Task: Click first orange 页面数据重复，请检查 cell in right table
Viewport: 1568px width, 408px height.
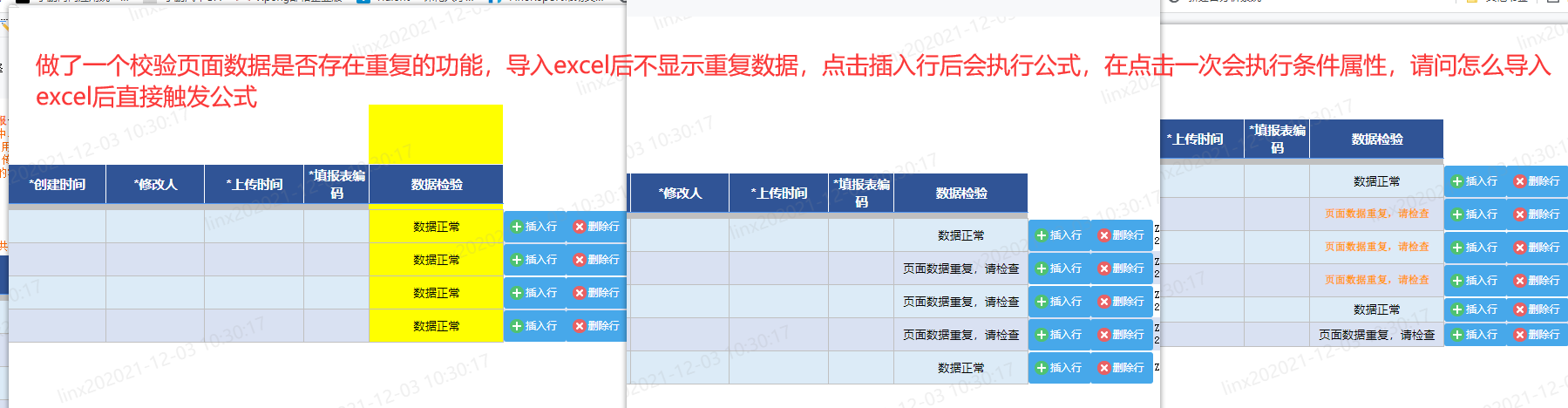Action: (1377, 214)
